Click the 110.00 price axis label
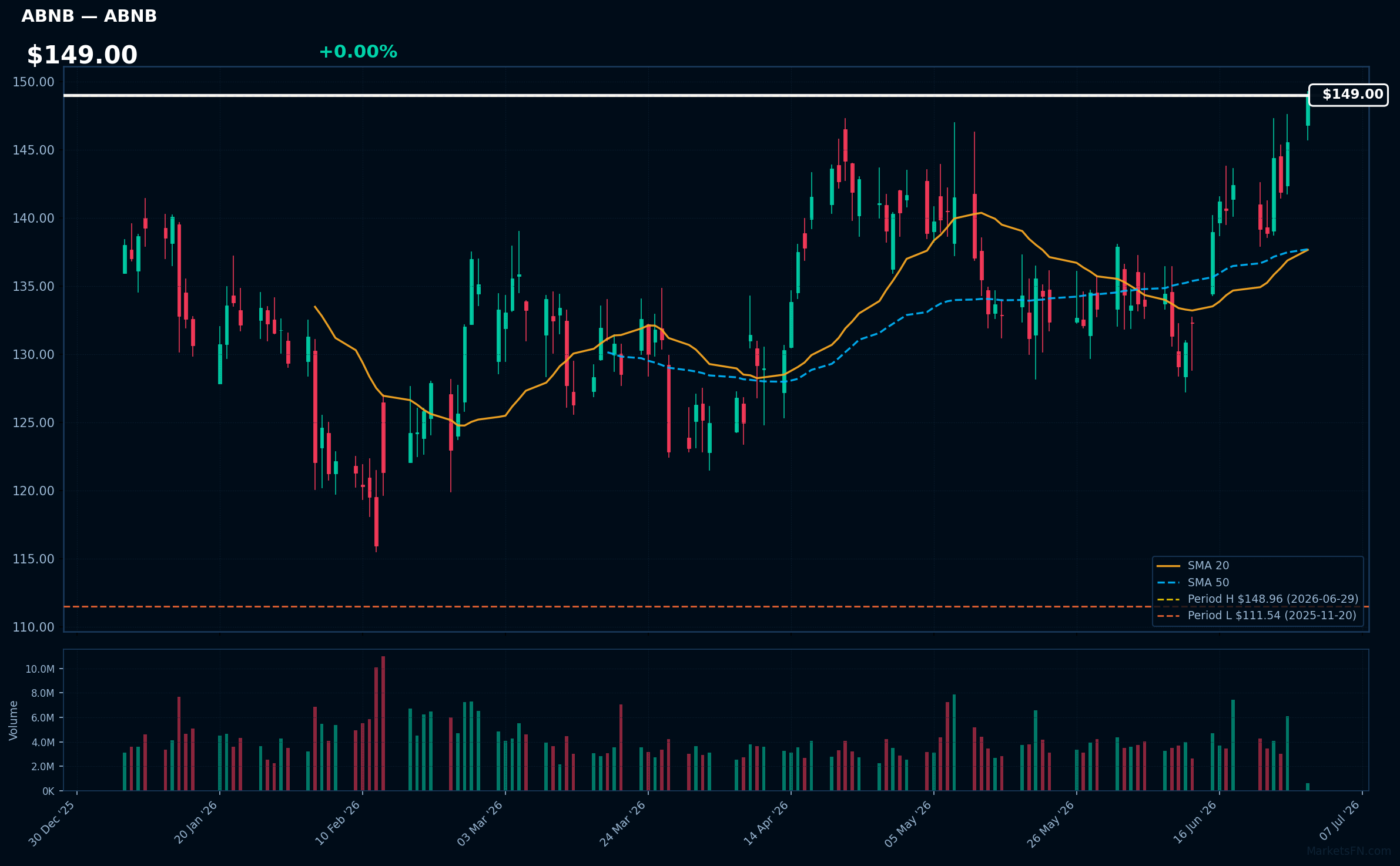This screenshot has width=1400, height=866. click(x=34, y=627)
